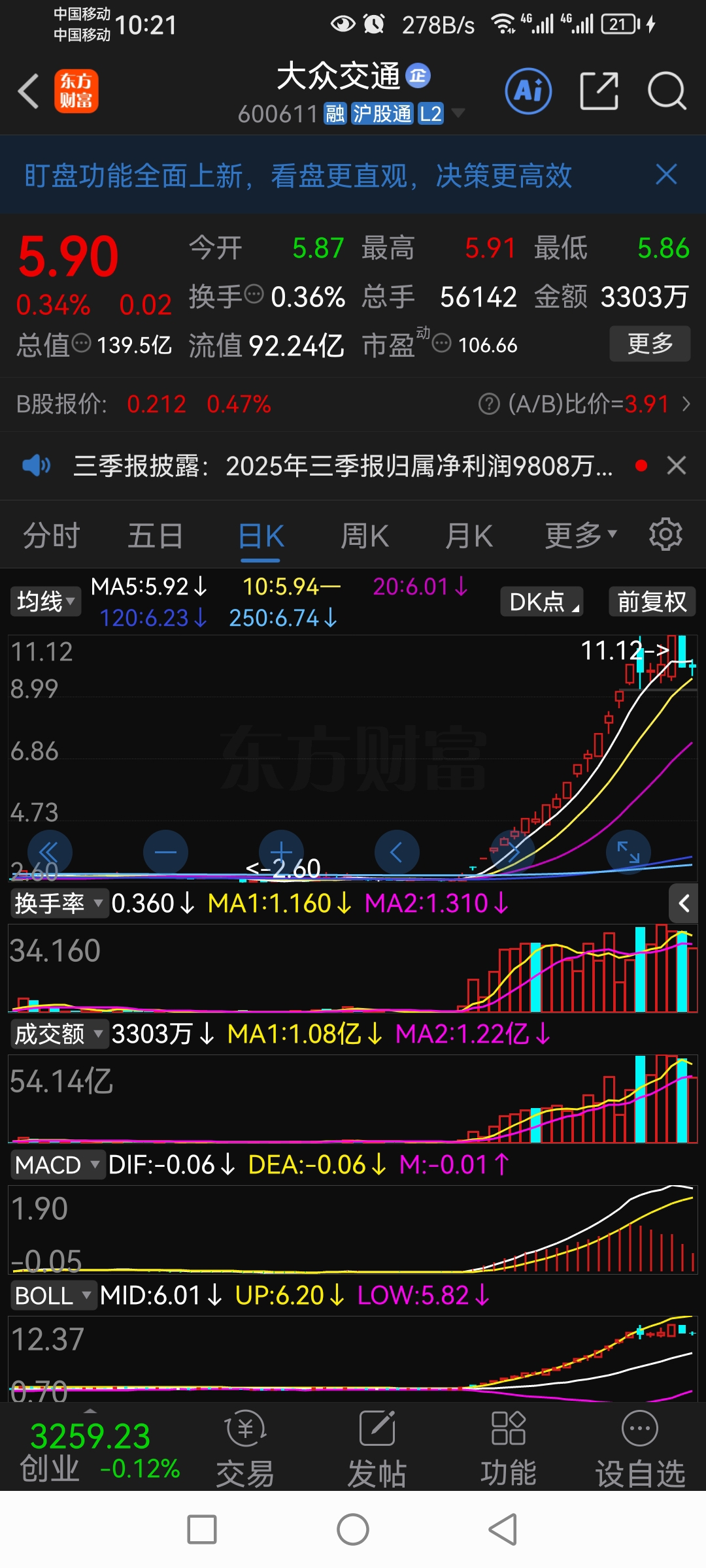Tap the back arrow at top left
Screen dimensions: 706x1568
29,91
